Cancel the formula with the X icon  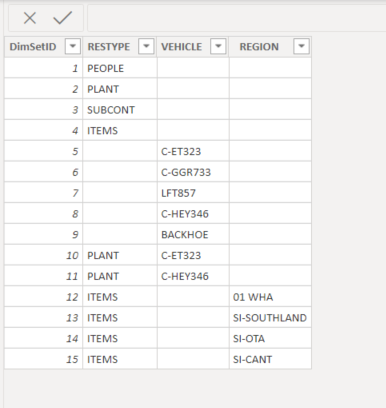[30, 18]
